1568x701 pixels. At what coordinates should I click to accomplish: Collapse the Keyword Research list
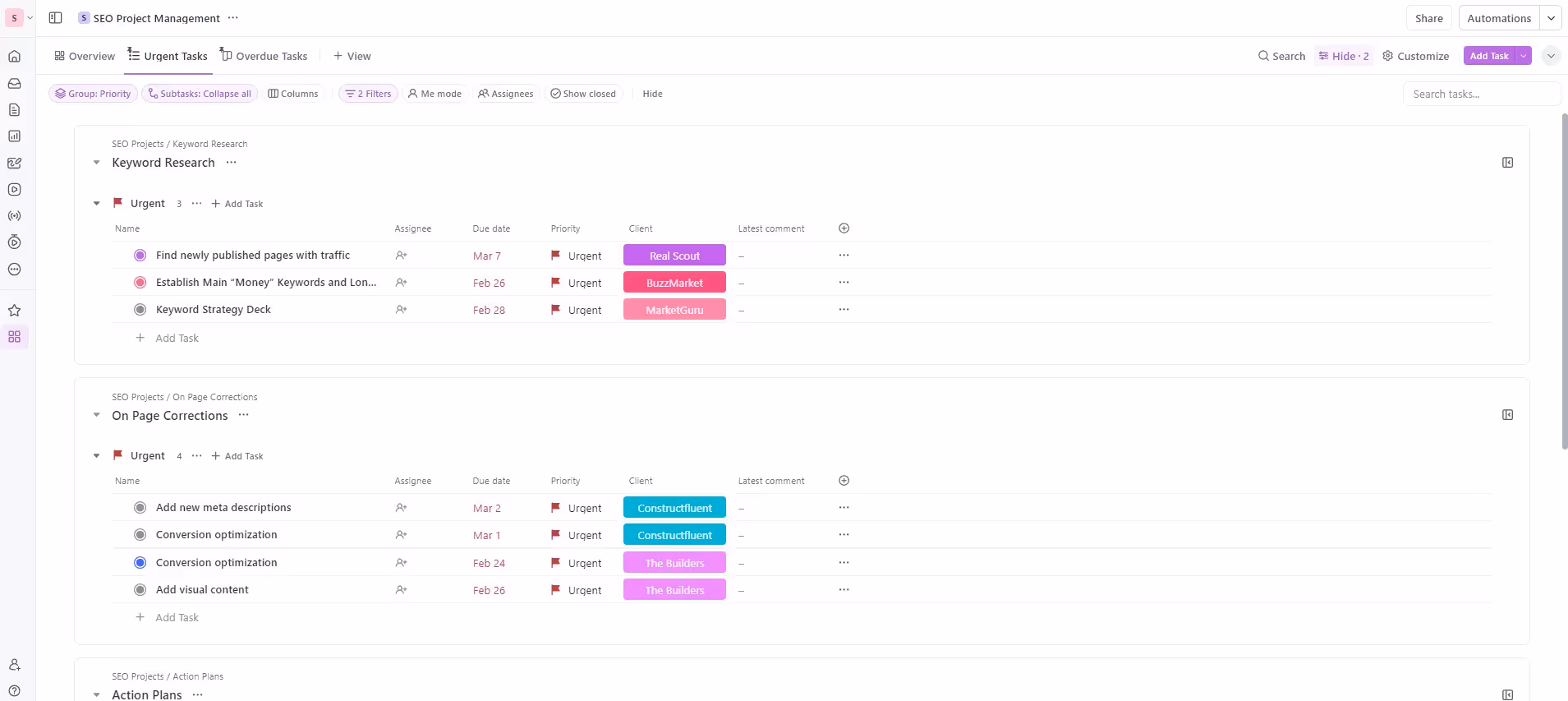[x=97, y=163]
